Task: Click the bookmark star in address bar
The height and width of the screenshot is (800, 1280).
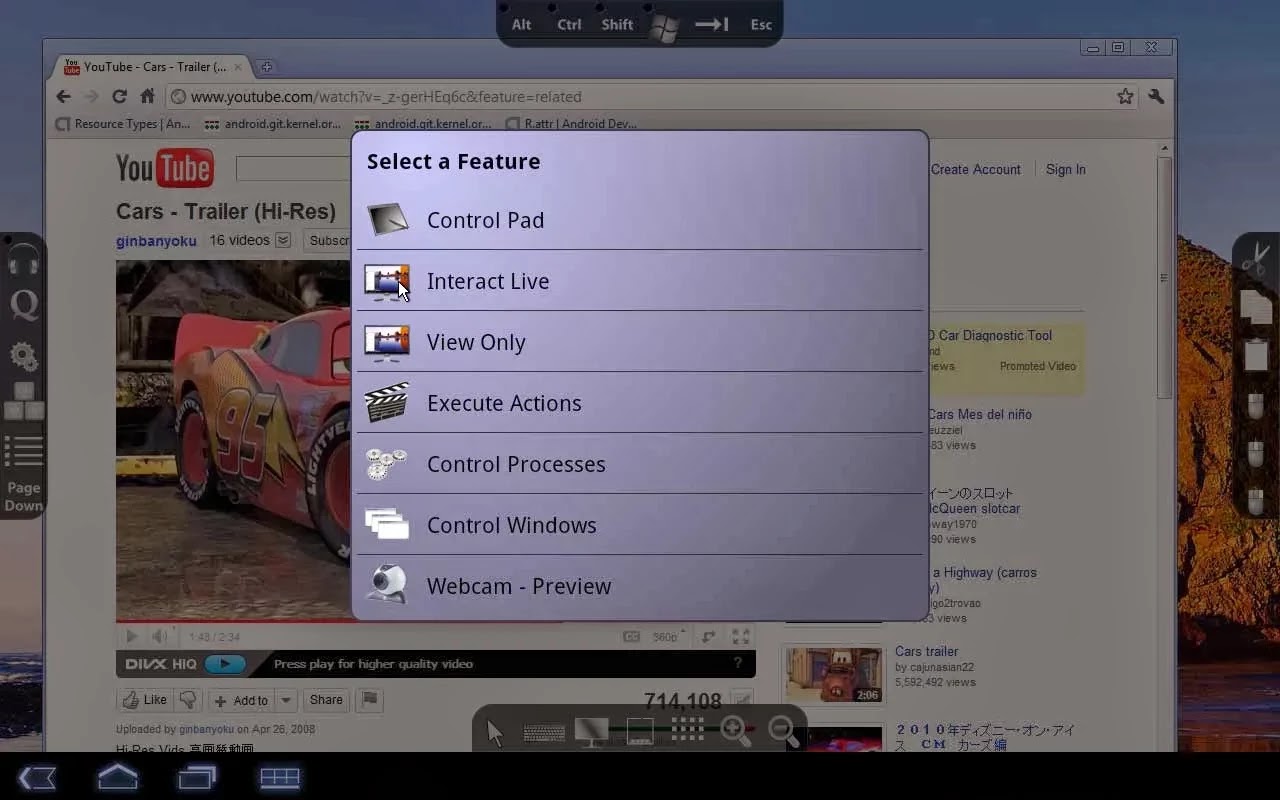Action: (x=1125, y=97)
